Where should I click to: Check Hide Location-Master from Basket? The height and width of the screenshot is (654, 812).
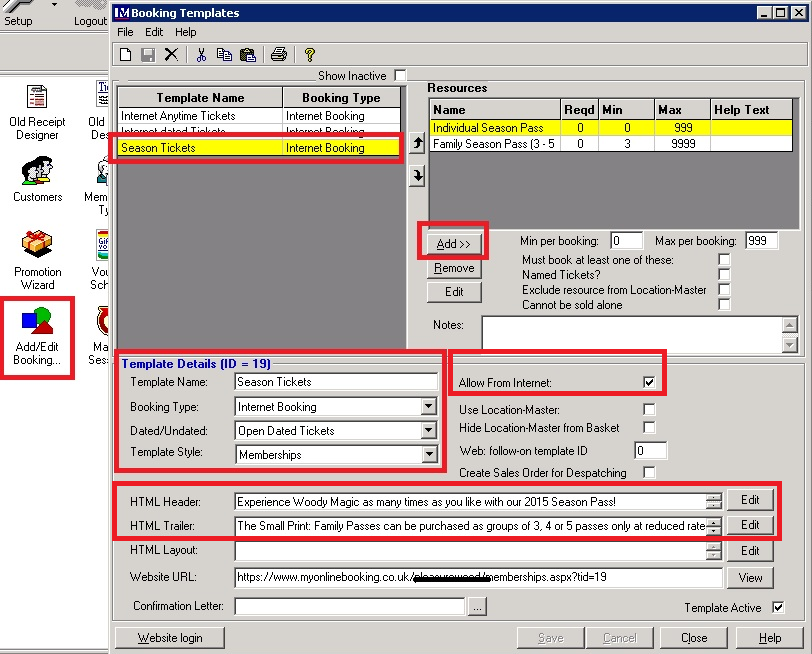coord(649,427)
